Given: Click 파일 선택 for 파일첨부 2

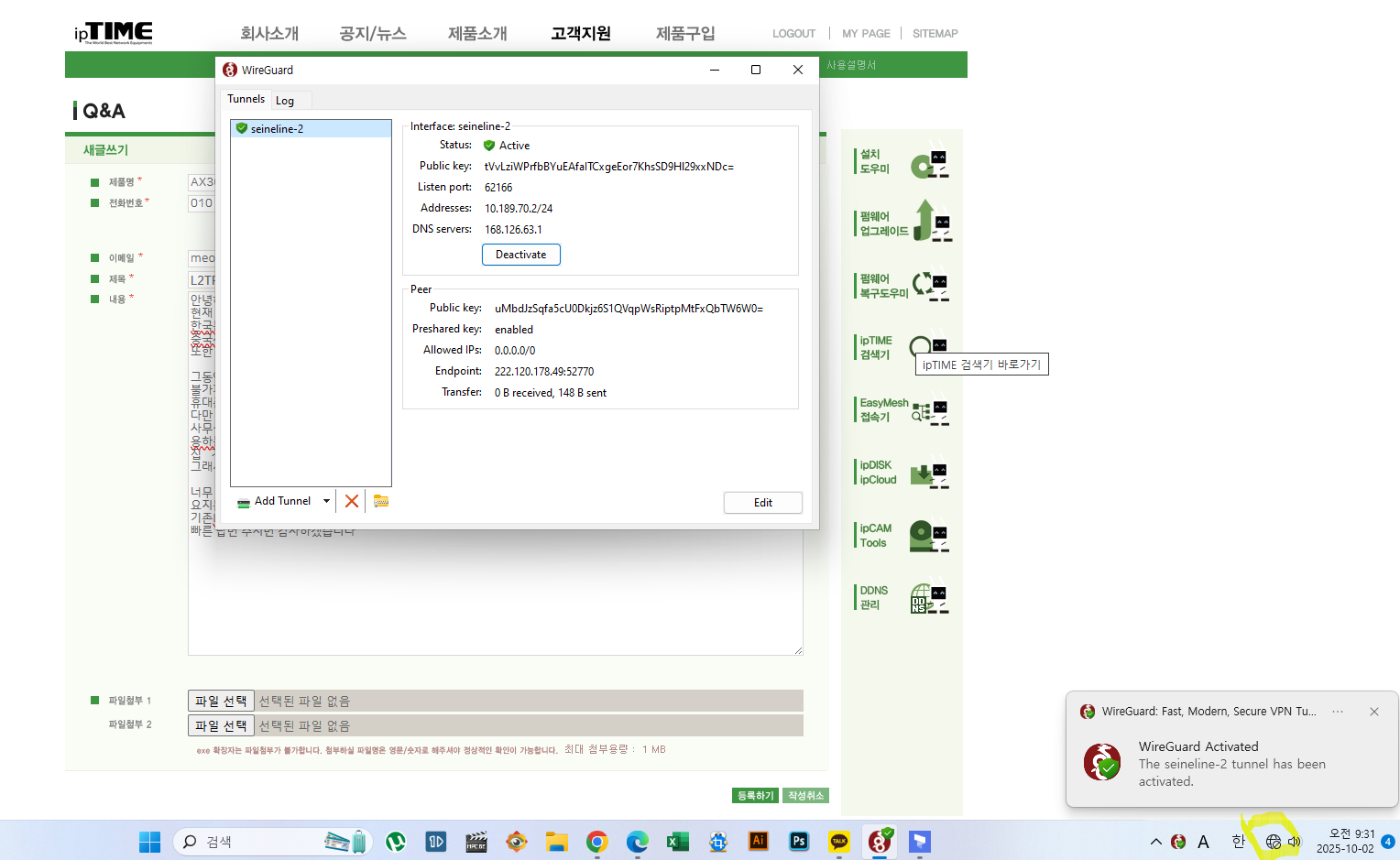Looking at the screenshot, I should 221,725.
